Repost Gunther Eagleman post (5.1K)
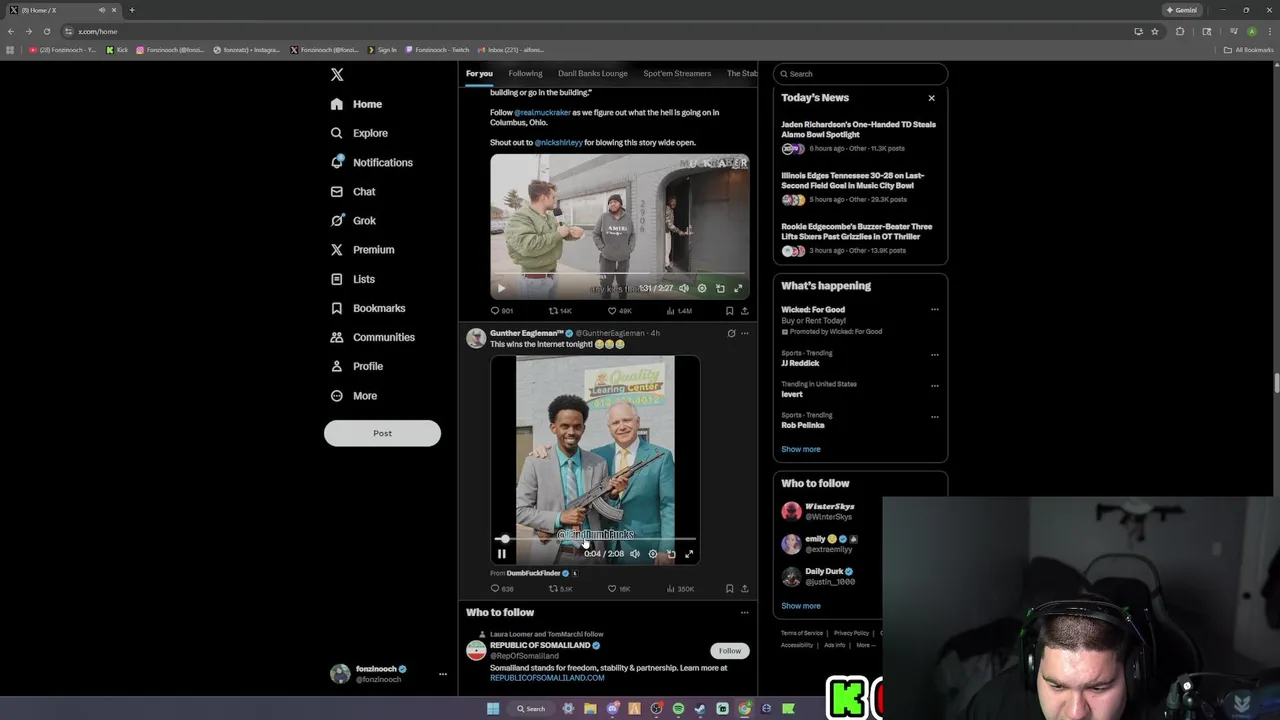1280x720 pixels. point(560,589)
